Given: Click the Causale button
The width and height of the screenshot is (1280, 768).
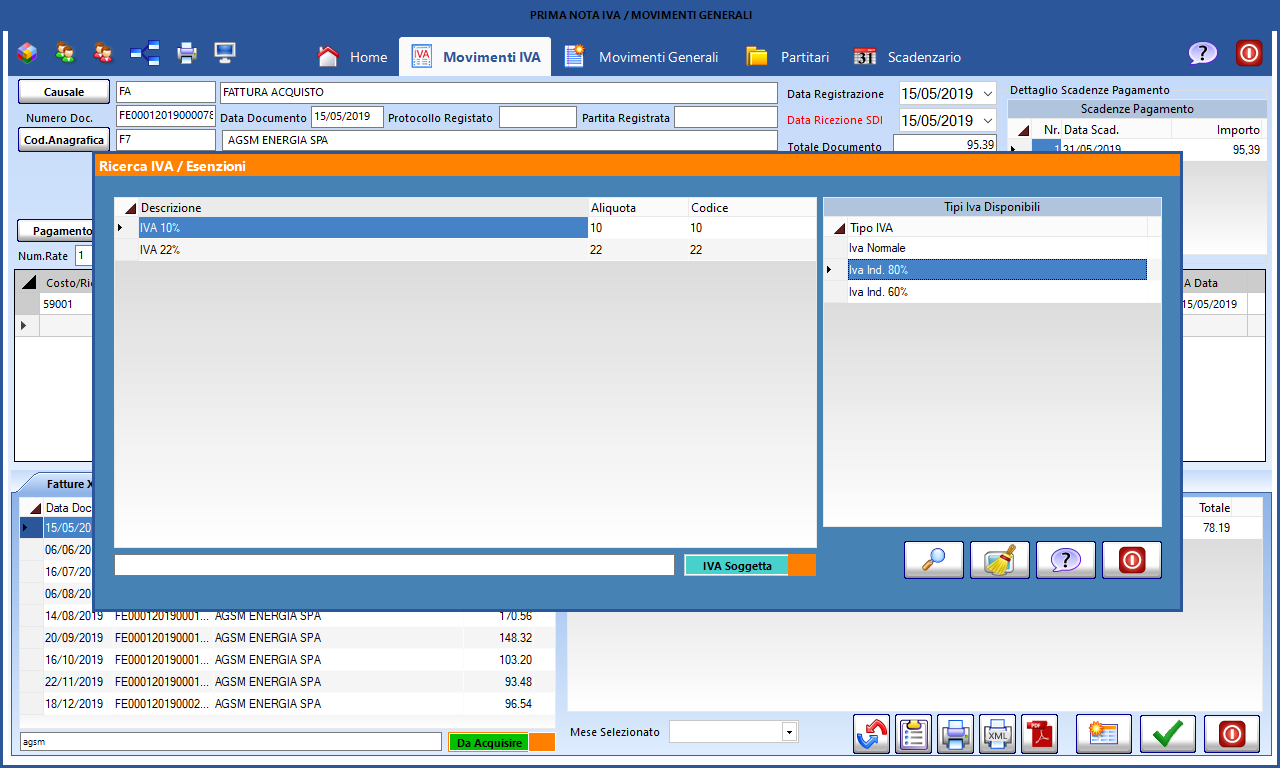Looking at the screenshot, I should click(64, 92).
